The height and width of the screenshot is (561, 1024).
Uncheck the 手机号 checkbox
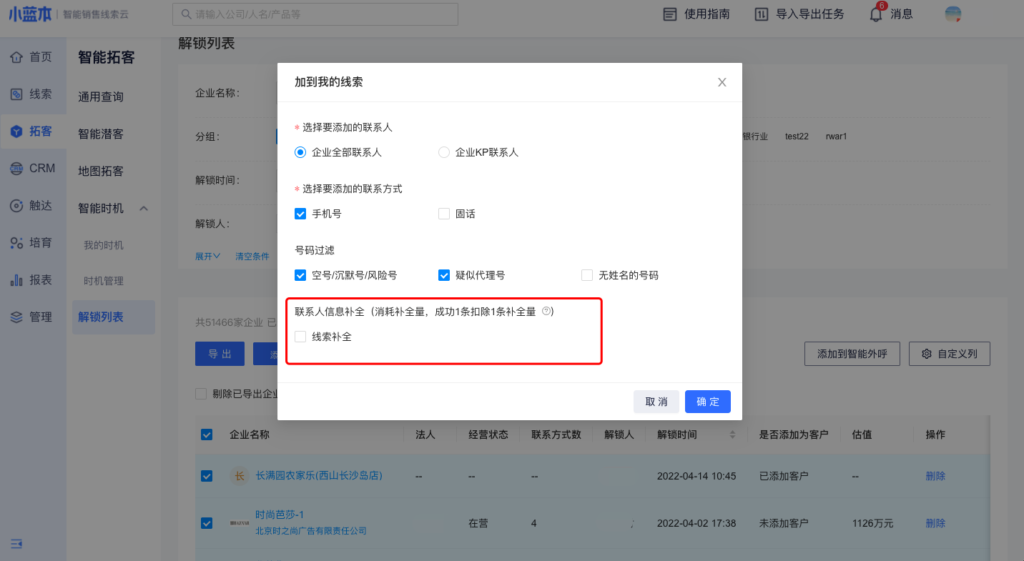point(300,213)
